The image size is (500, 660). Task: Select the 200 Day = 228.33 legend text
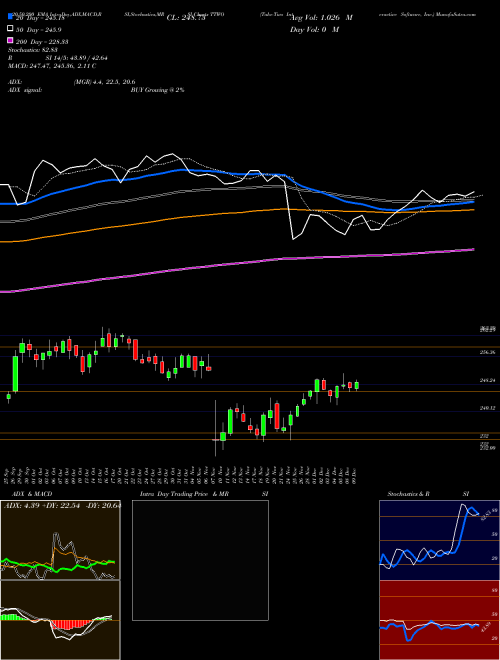[42, 42]
